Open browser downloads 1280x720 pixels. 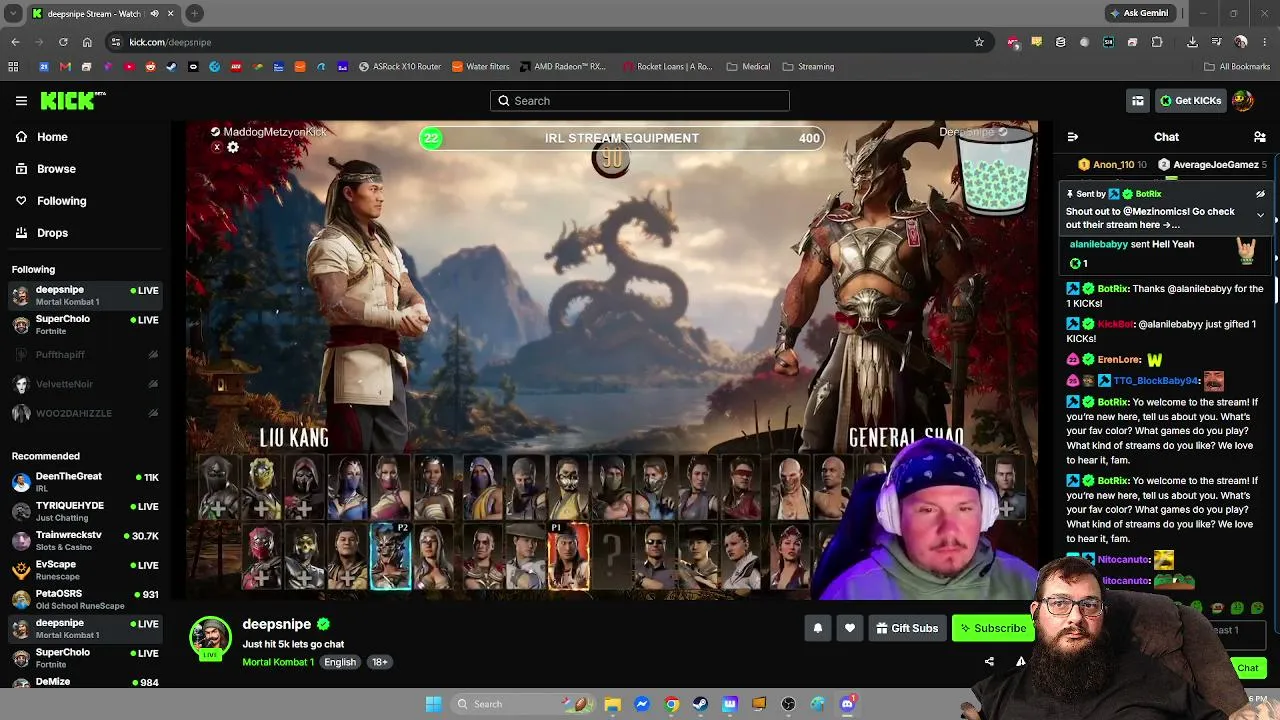[1192, 42]
